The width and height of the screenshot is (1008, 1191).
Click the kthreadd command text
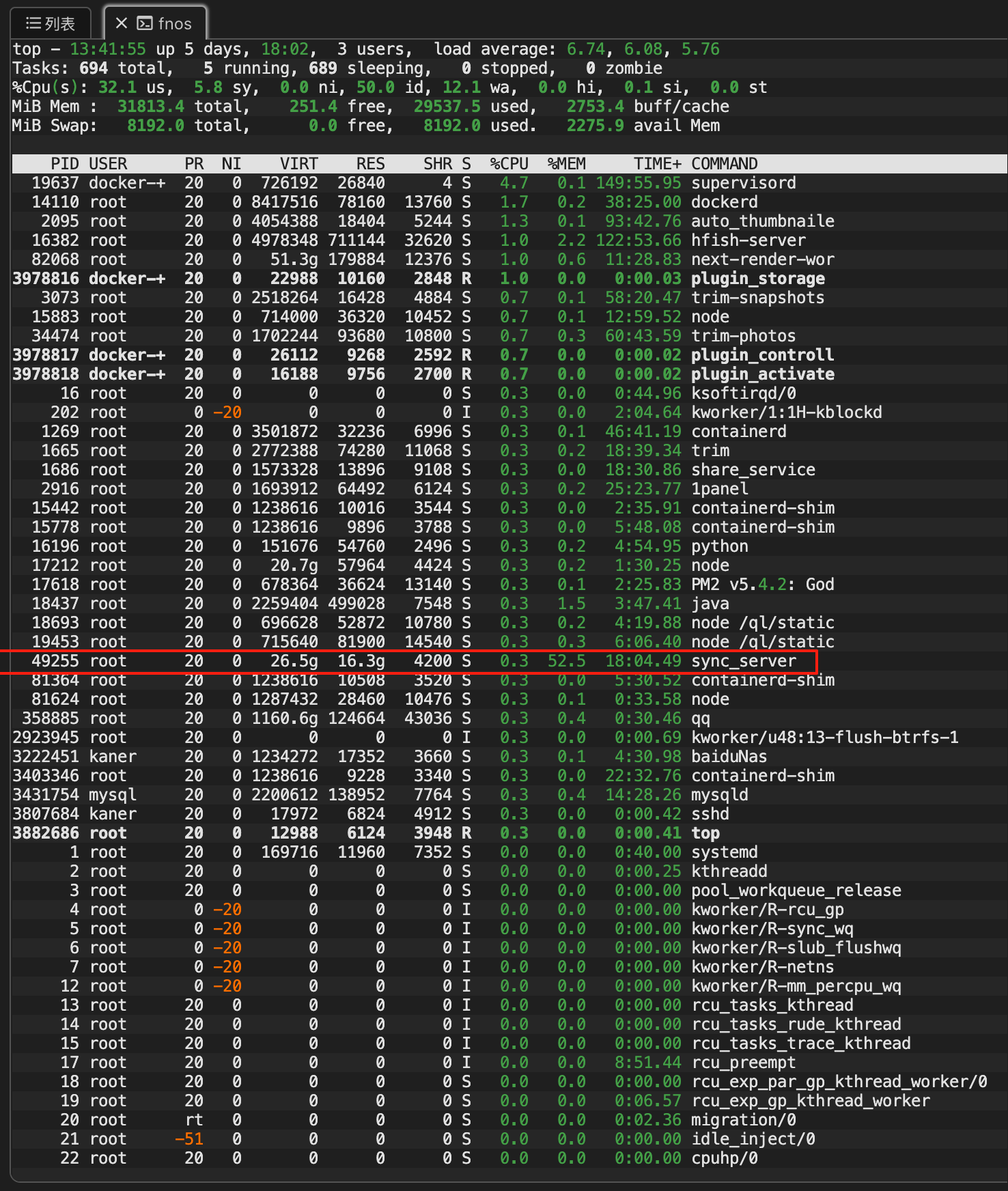pos(729,871)
